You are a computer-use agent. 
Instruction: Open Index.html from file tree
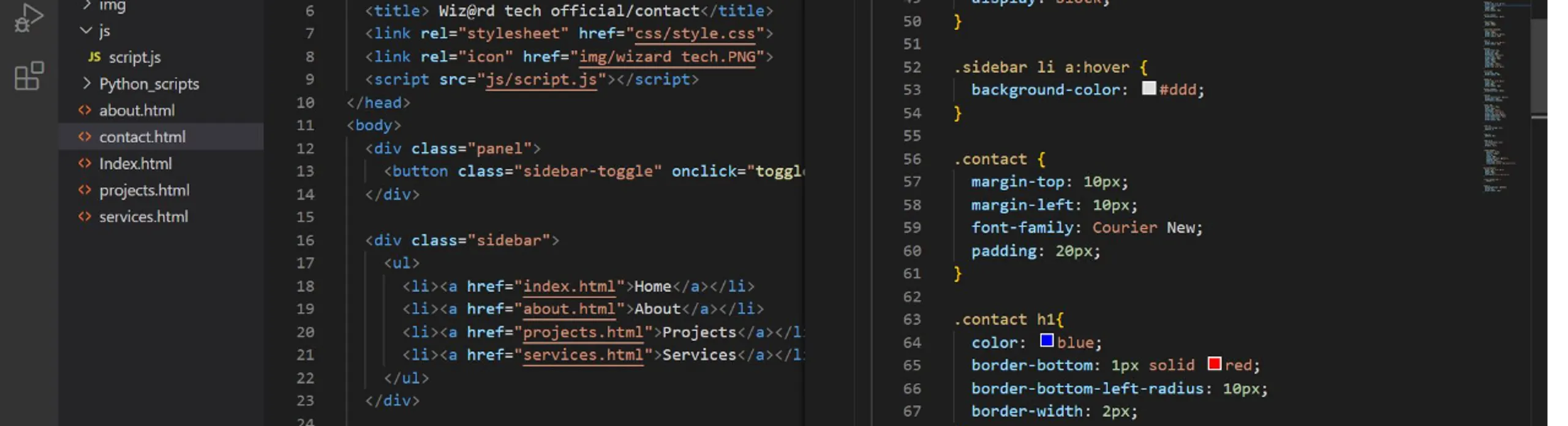(x=135, y=163)
